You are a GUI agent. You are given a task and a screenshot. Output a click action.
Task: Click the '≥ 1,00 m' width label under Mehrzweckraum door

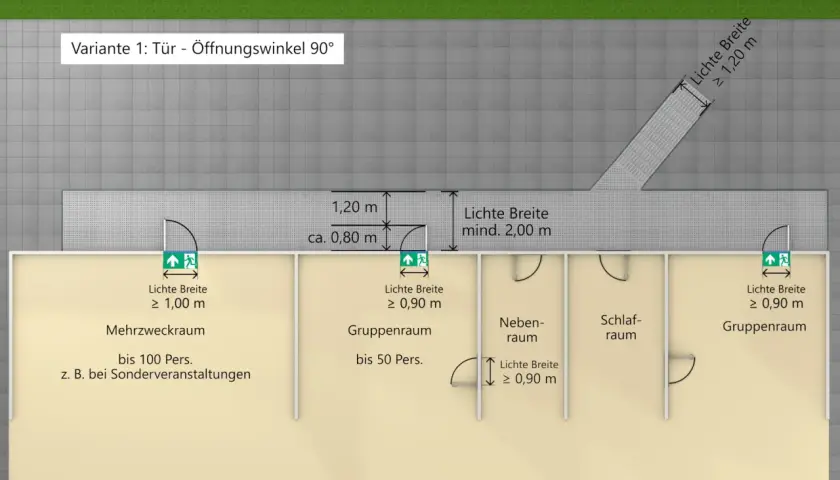(x=178, y=303)
